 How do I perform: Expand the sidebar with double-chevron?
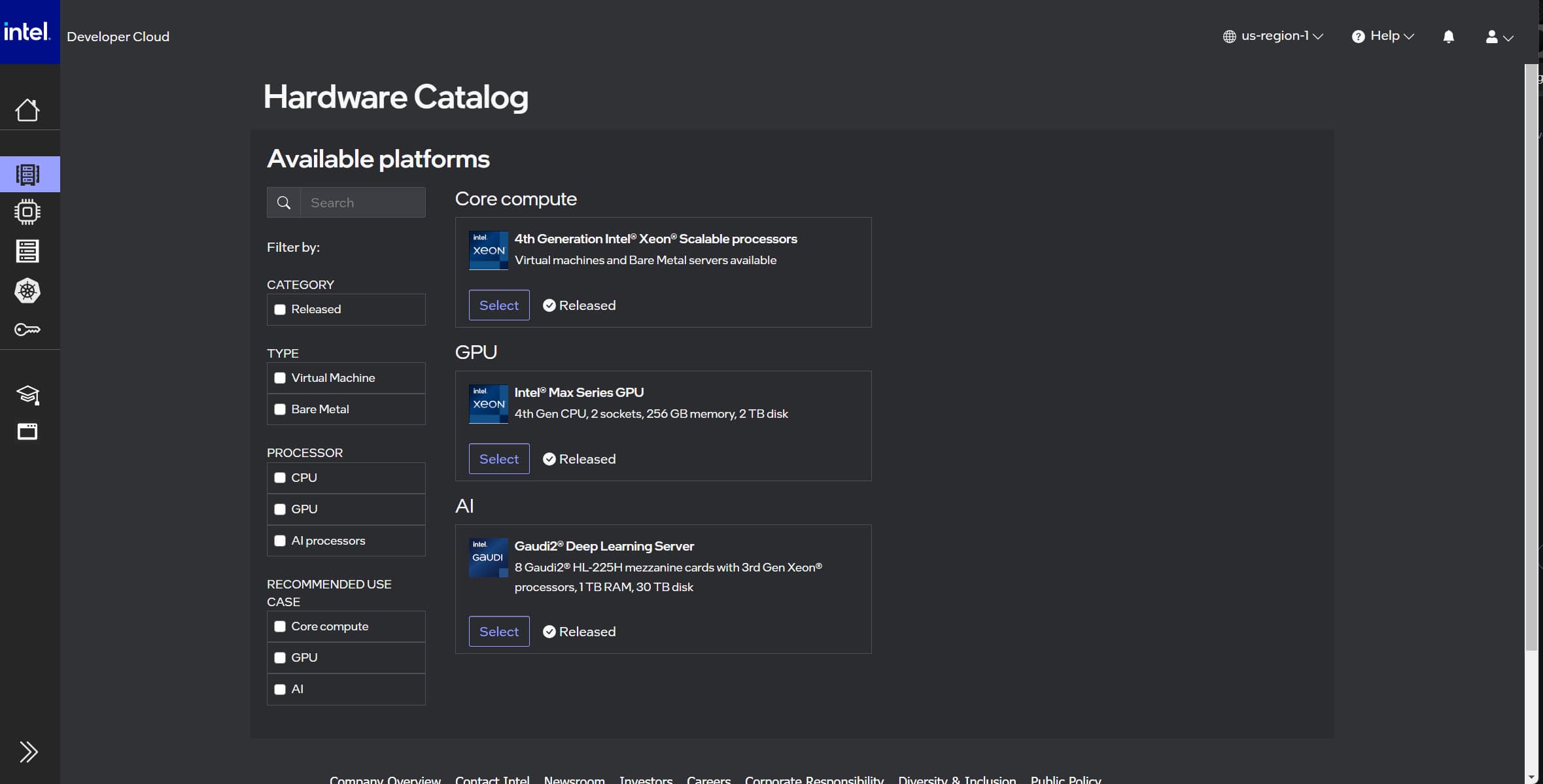(28, 752)
